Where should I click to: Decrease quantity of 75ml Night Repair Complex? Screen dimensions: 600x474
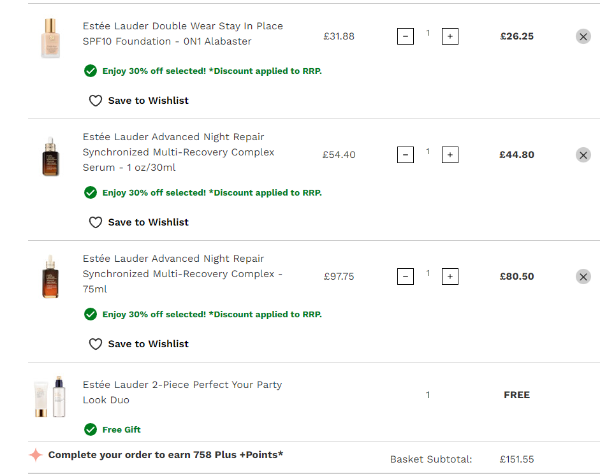(405, 276)
